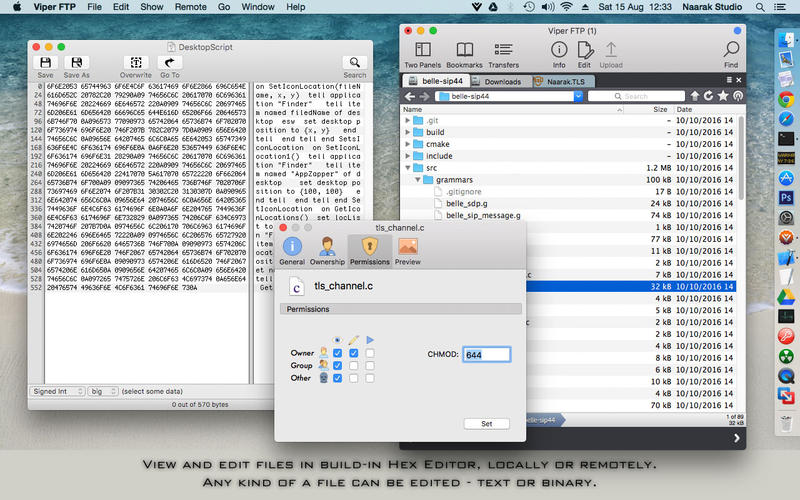Open Photoshop from the Dock
Viewport: 800px width, 500px height.
coord(786,197)
